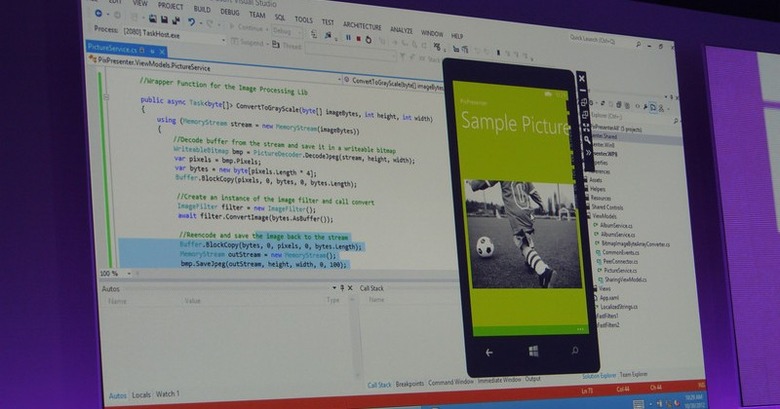
Task: Switch to the Output tab
Action: coord(532,379)
